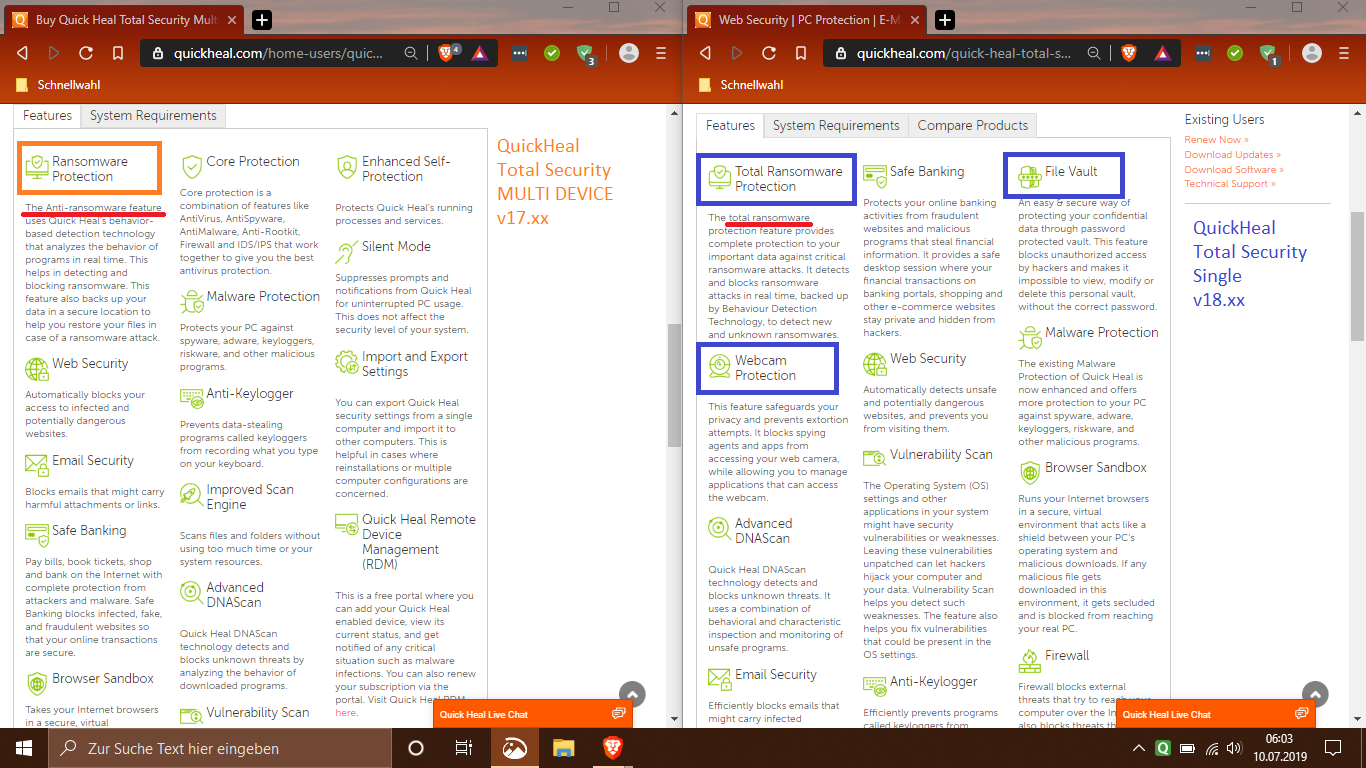The height and width of the screenshot is (768, 1366).
Task: Click the Anti-Keylogger icon in right window
Action: 874,686
